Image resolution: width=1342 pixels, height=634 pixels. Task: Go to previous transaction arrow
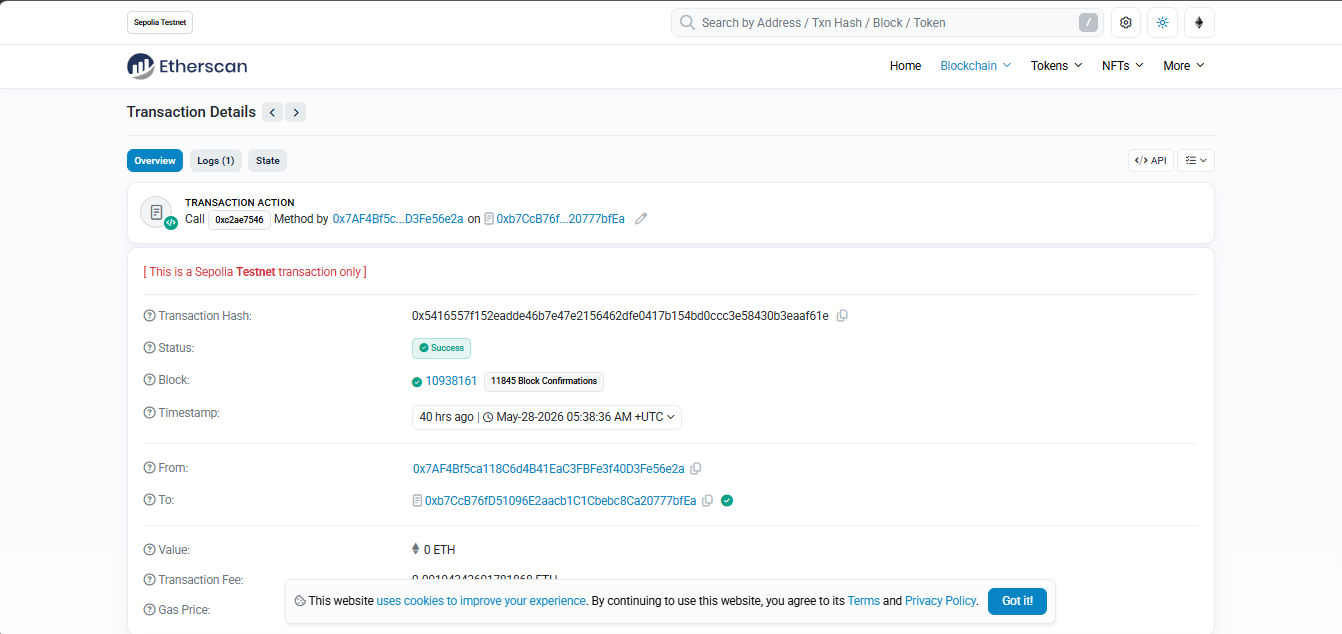(272, 112)
